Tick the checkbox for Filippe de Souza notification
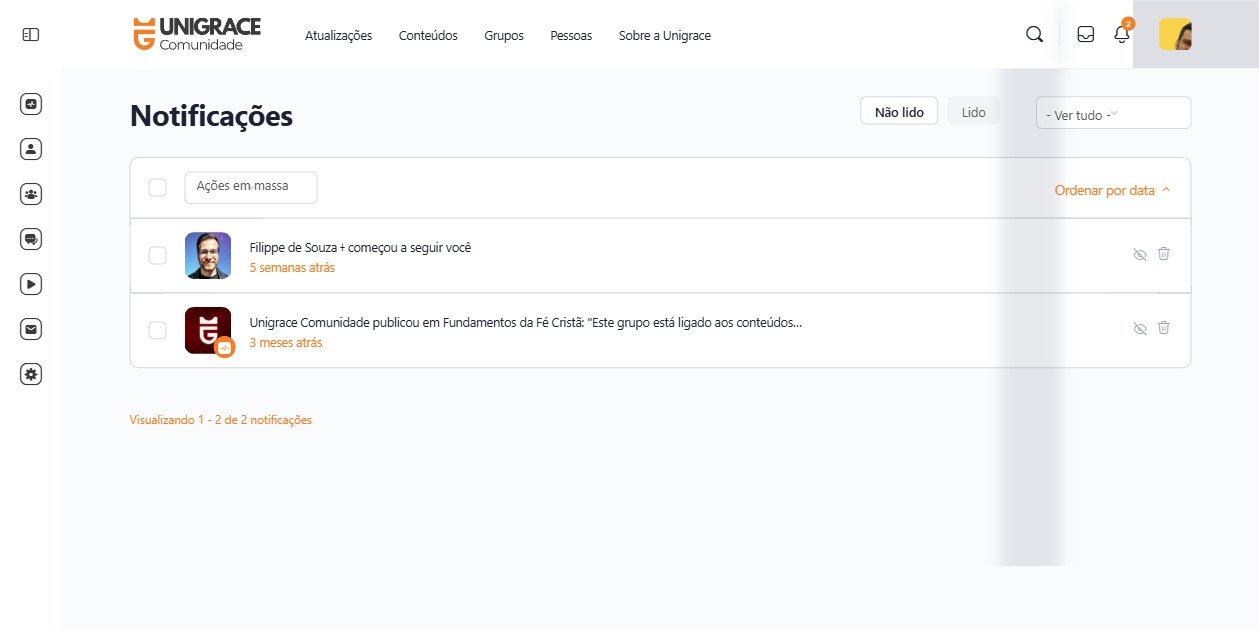This screenshot has width=1259, height=629. point(158,256)
